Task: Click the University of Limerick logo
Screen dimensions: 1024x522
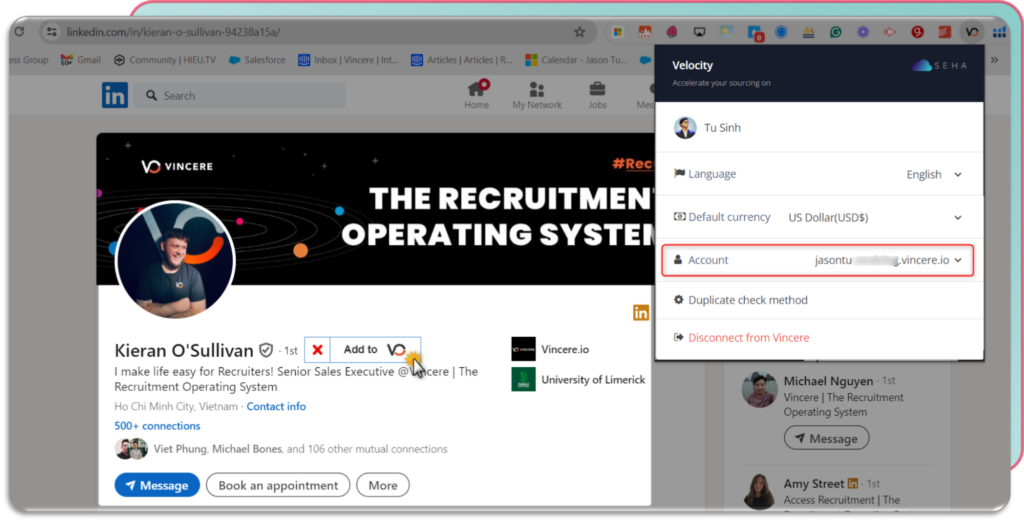Action: click(x=523, y=379)
